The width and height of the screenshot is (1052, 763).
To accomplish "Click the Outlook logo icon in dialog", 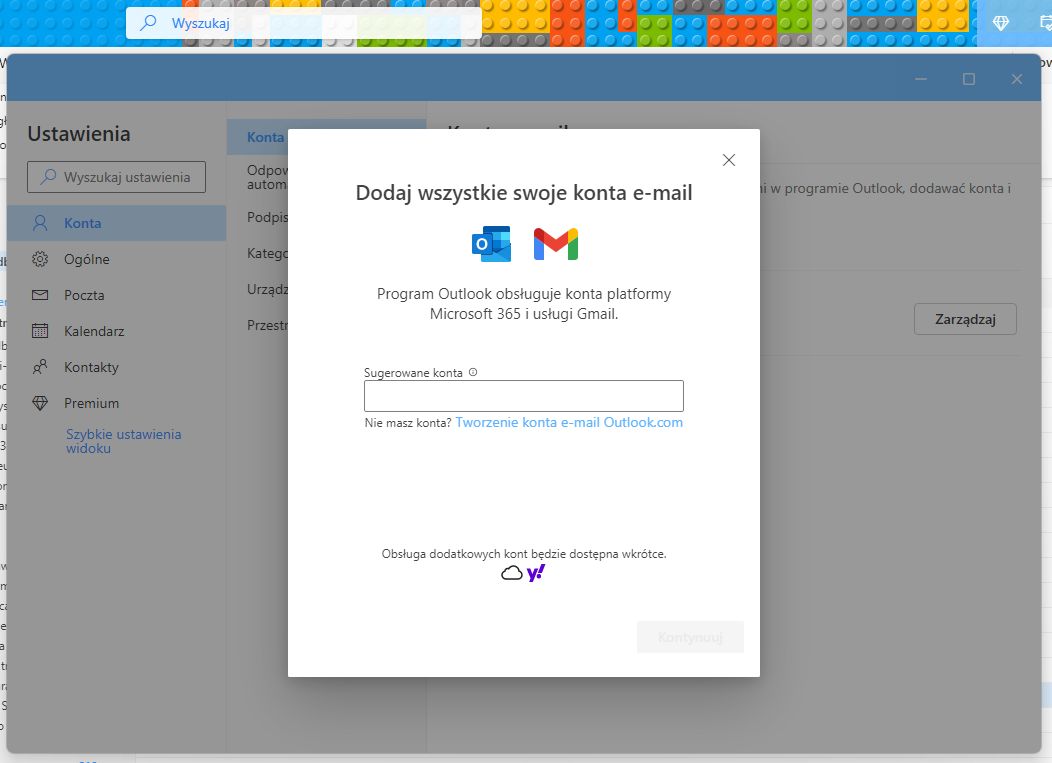I will point(492,244).
